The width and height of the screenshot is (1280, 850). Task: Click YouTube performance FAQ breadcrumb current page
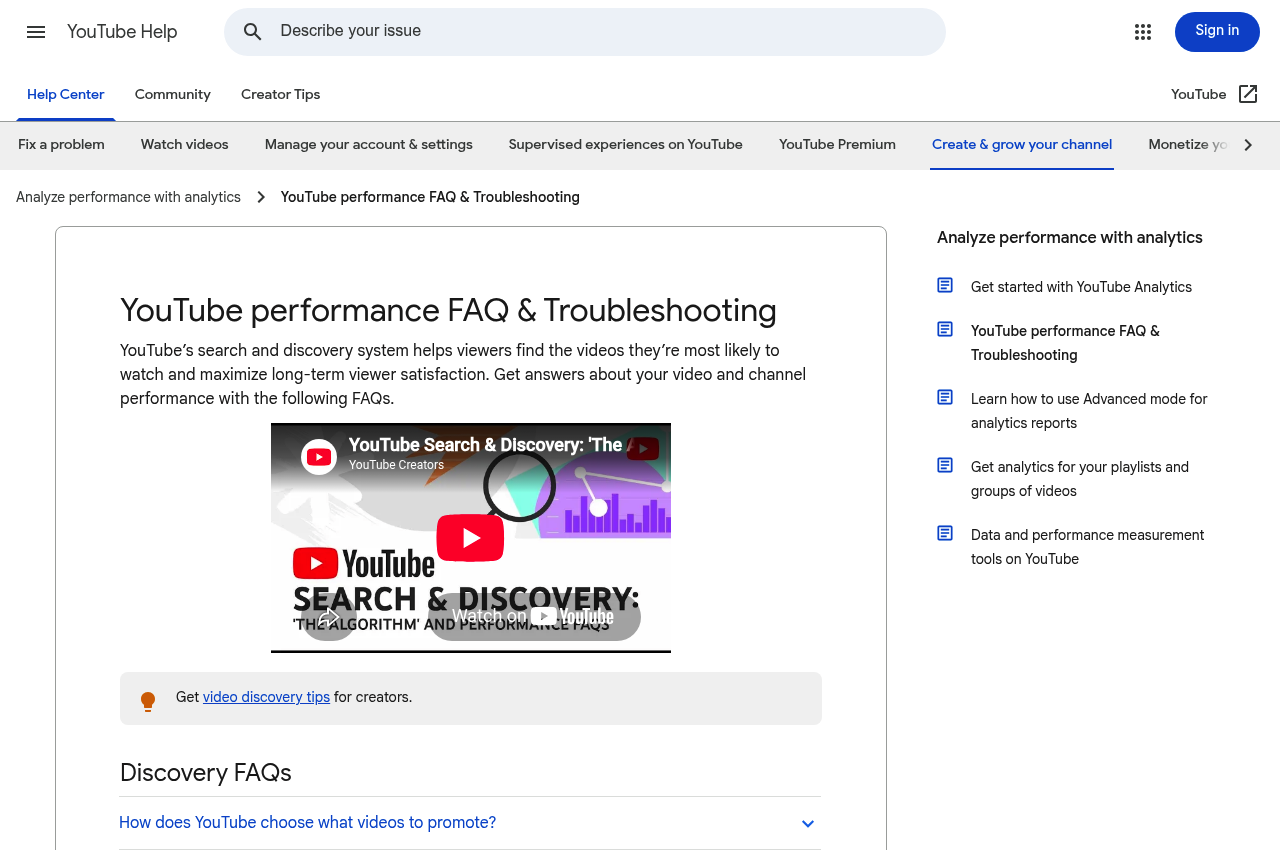430,197
